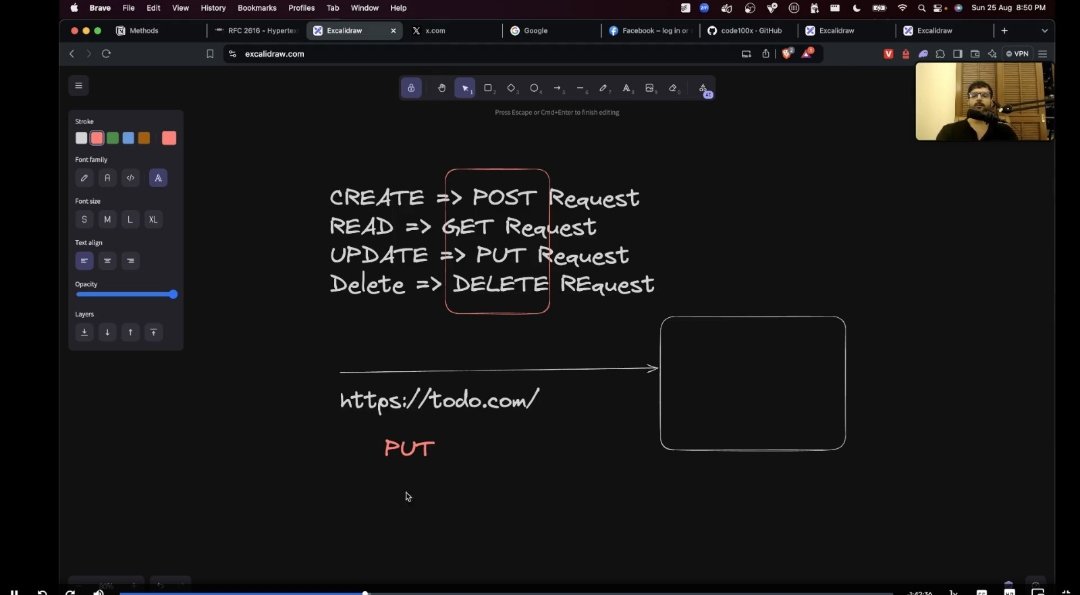Screen dimensions: 1080x595
Task: Choose the hand-drawn font family
Action: pyautogui.click(x=84, y=178)
